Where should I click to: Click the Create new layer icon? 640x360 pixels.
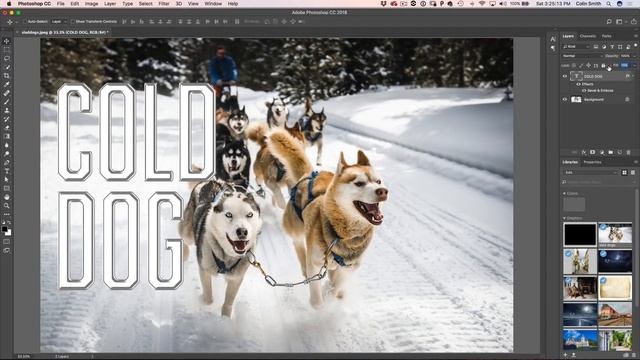[620, 152]
